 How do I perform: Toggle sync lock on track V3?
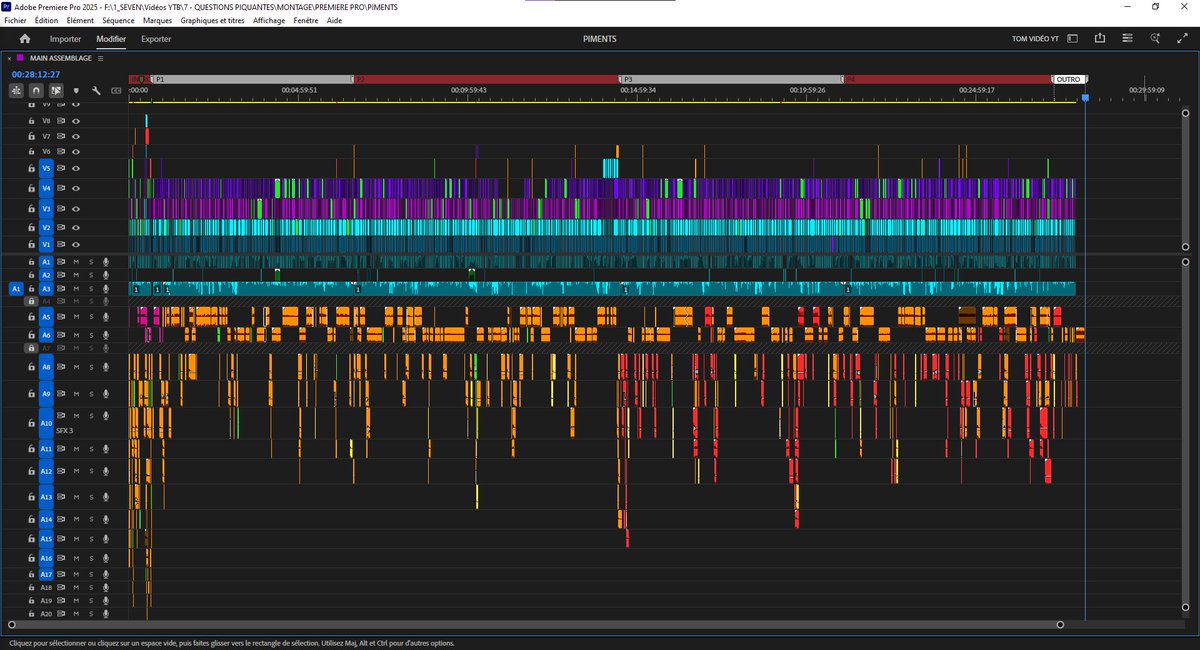tap(61, 208)
